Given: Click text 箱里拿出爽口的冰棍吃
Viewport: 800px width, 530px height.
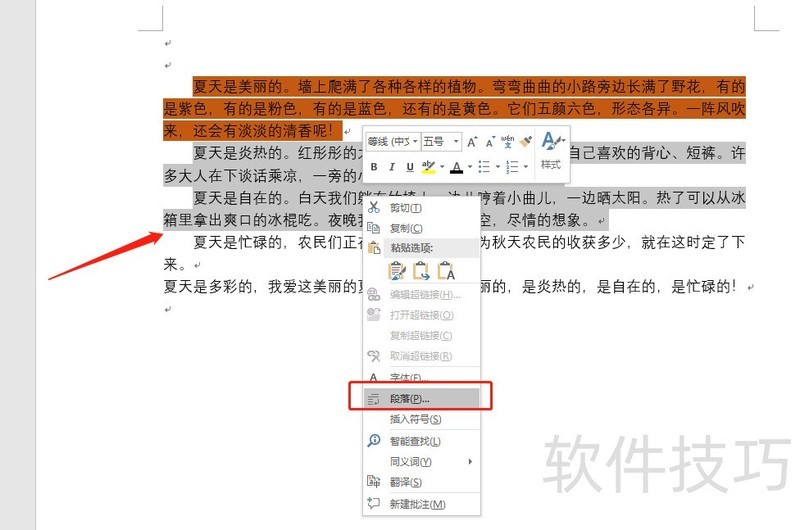Looking at the screenshot, I should (238, 220).
